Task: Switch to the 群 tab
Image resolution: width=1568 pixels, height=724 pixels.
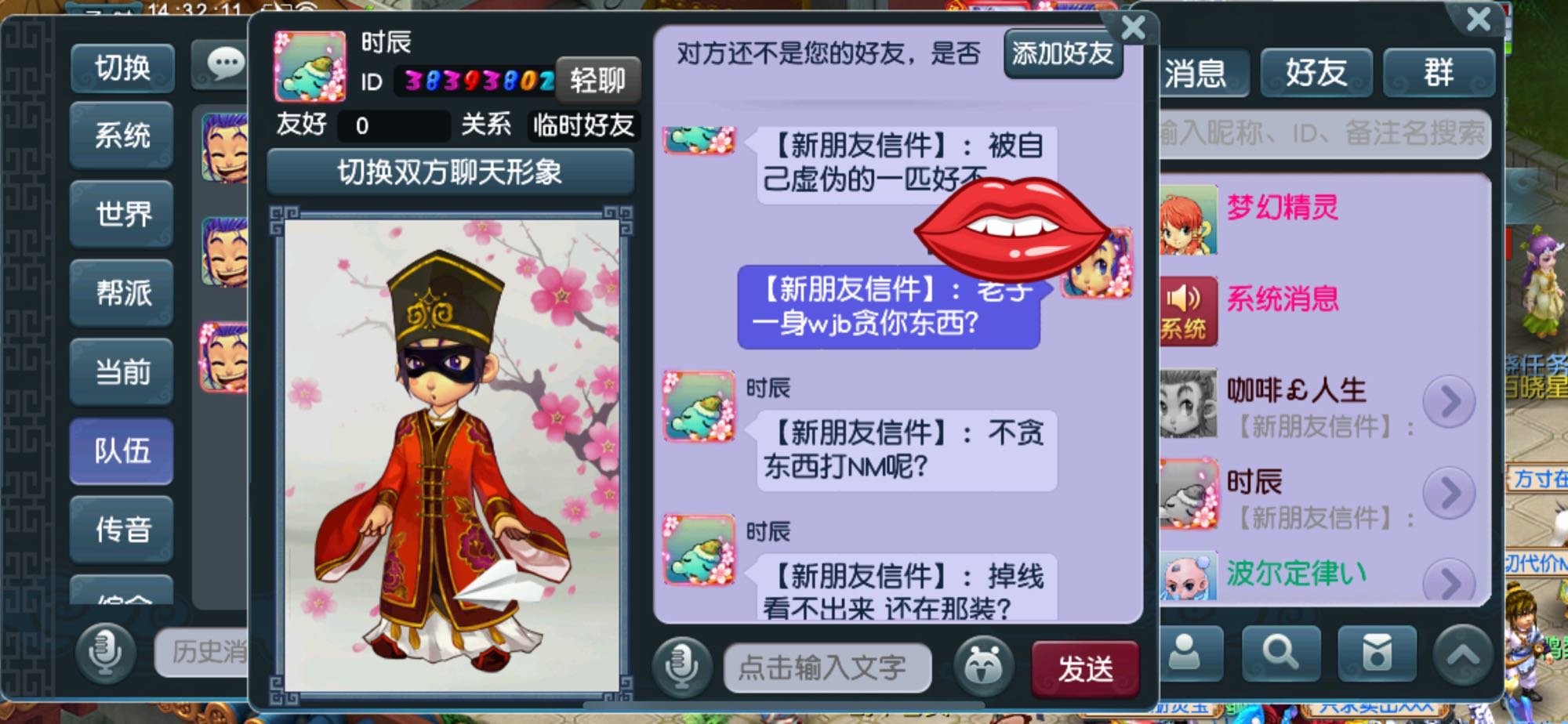Action: pos(1439,73)
